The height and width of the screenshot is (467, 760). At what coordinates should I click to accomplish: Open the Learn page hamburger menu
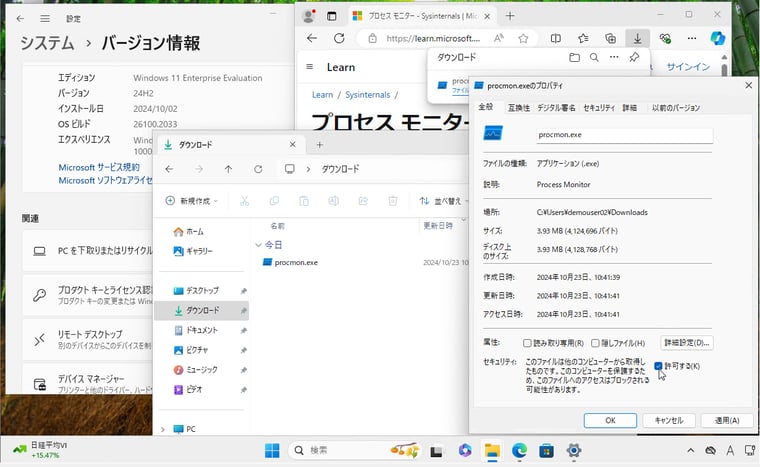click(310, 67)
